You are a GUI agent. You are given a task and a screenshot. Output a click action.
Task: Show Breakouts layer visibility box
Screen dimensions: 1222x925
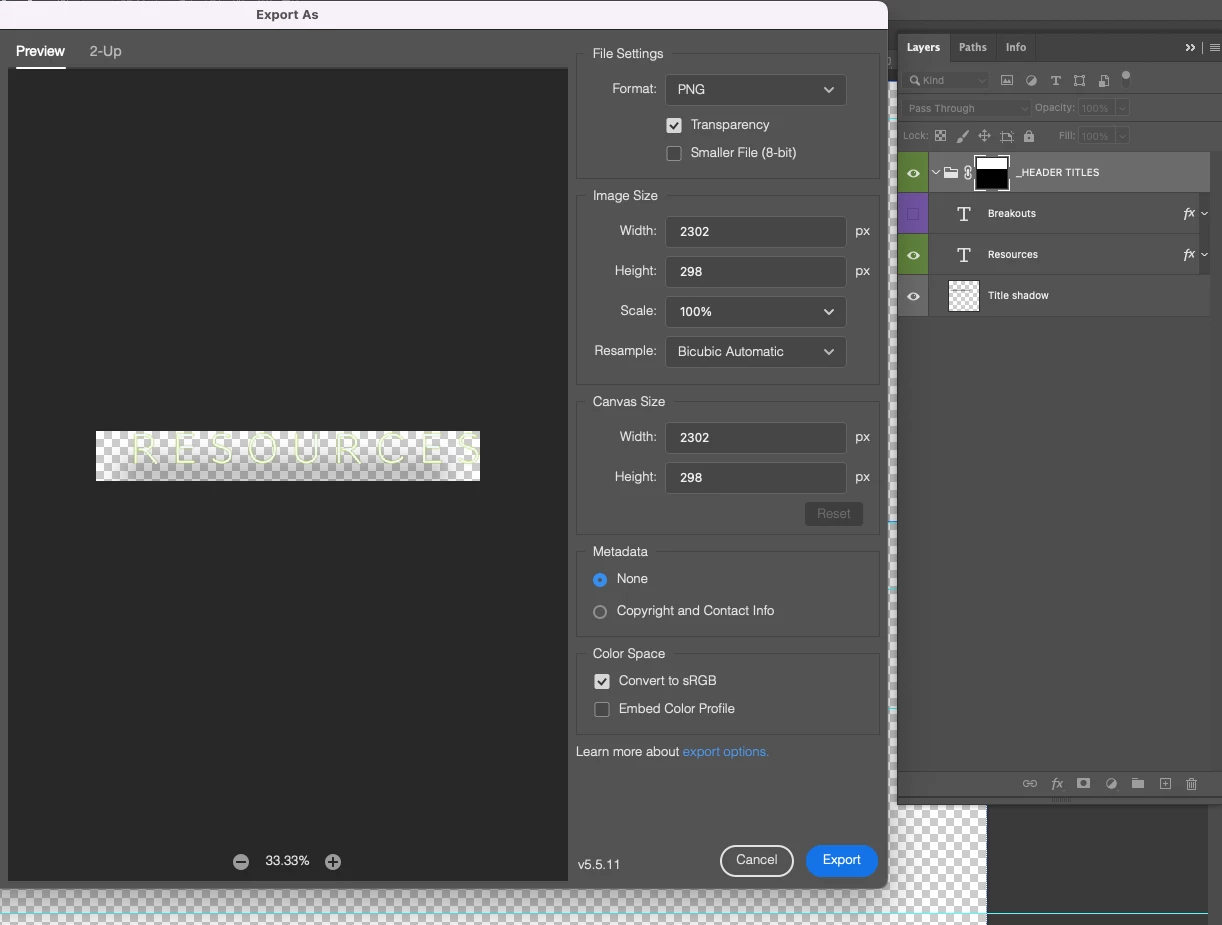913,214
